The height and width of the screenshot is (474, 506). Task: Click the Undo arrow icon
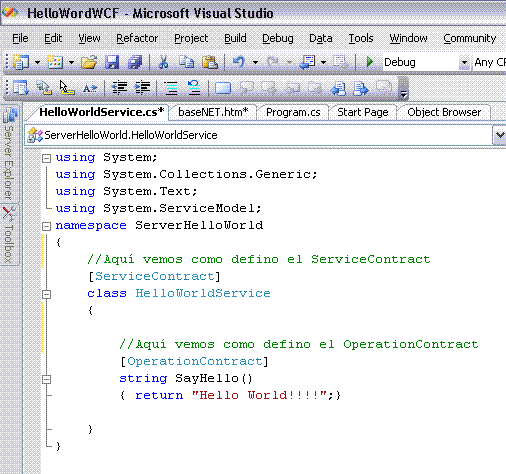(239, 62)
